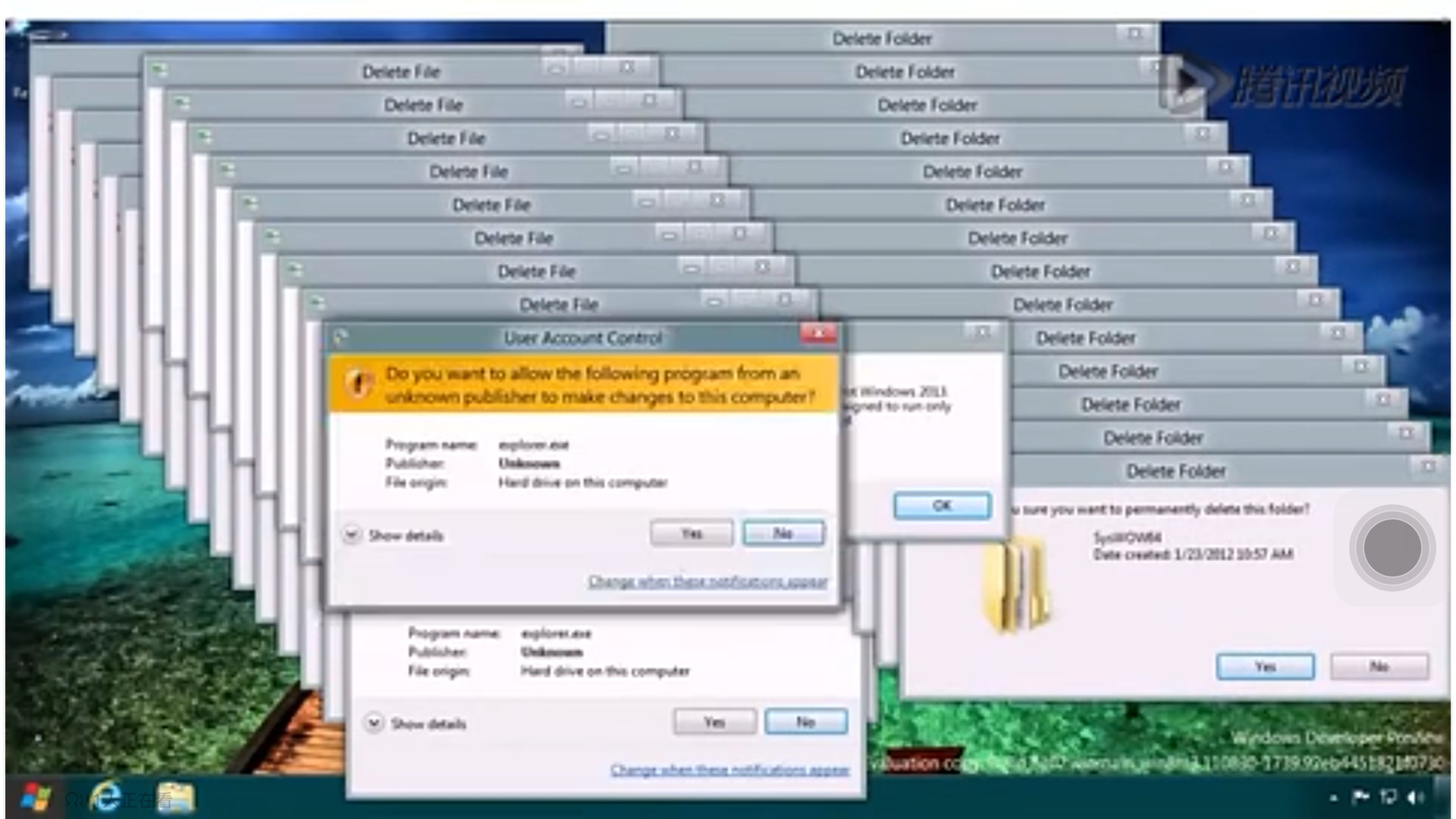
Task: Open Internet Explorer from taskbar
Action: click(105, 797)
